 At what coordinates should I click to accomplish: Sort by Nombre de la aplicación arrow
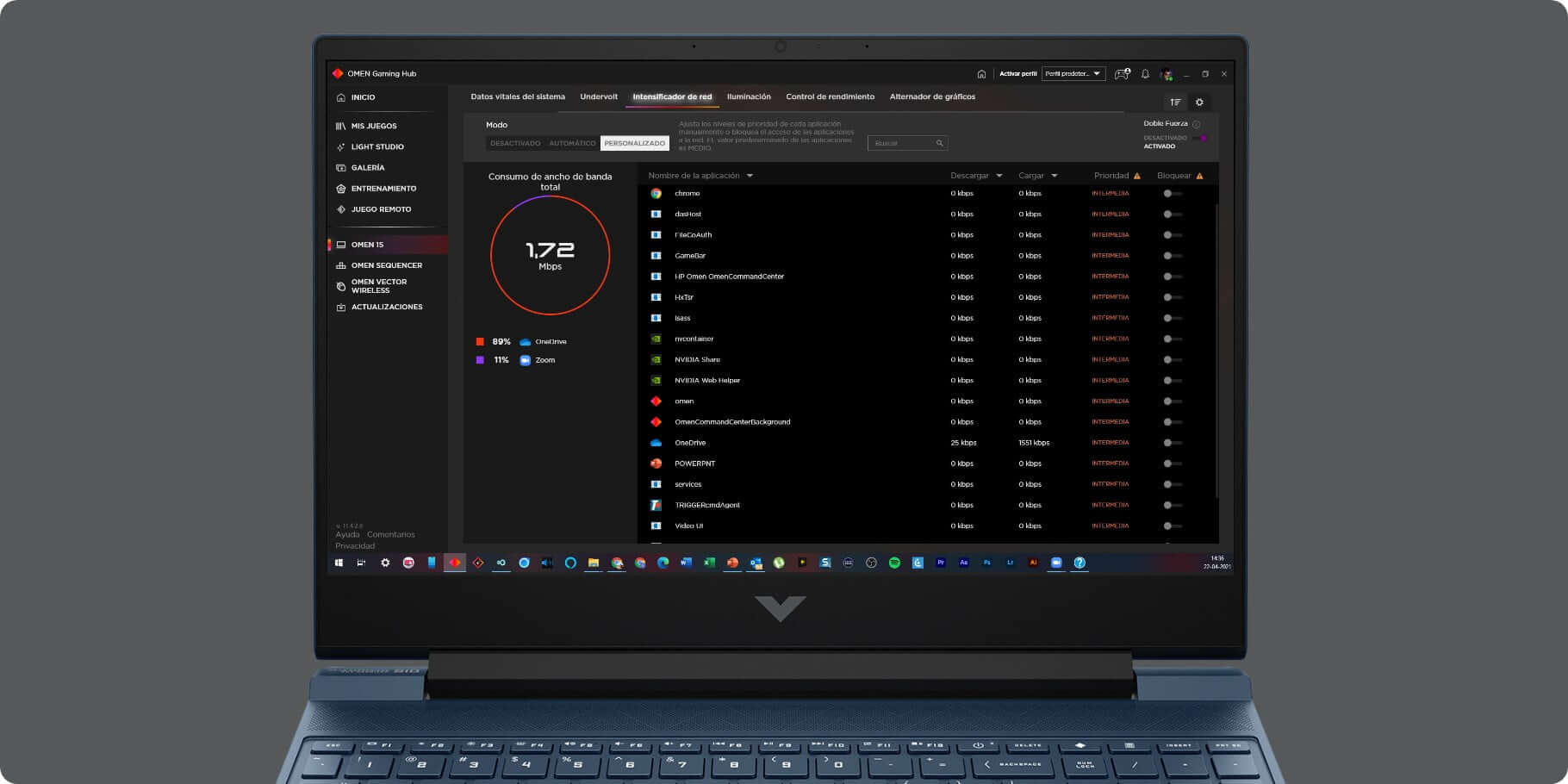[750, 176]
